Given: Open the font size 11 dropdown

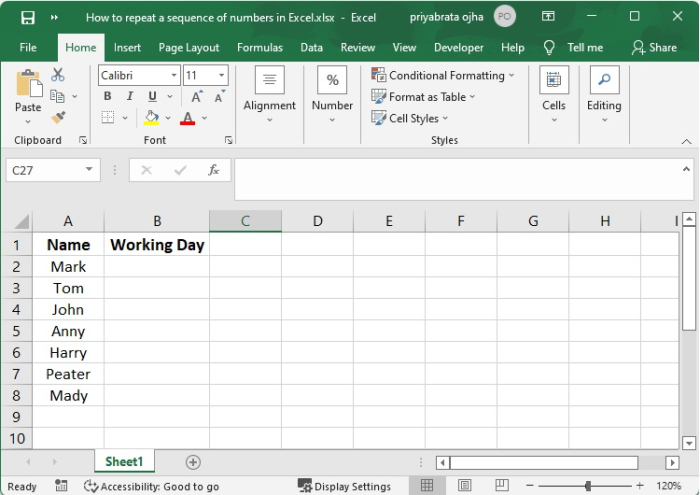Looking at the screenshot, I should (221, 75).
